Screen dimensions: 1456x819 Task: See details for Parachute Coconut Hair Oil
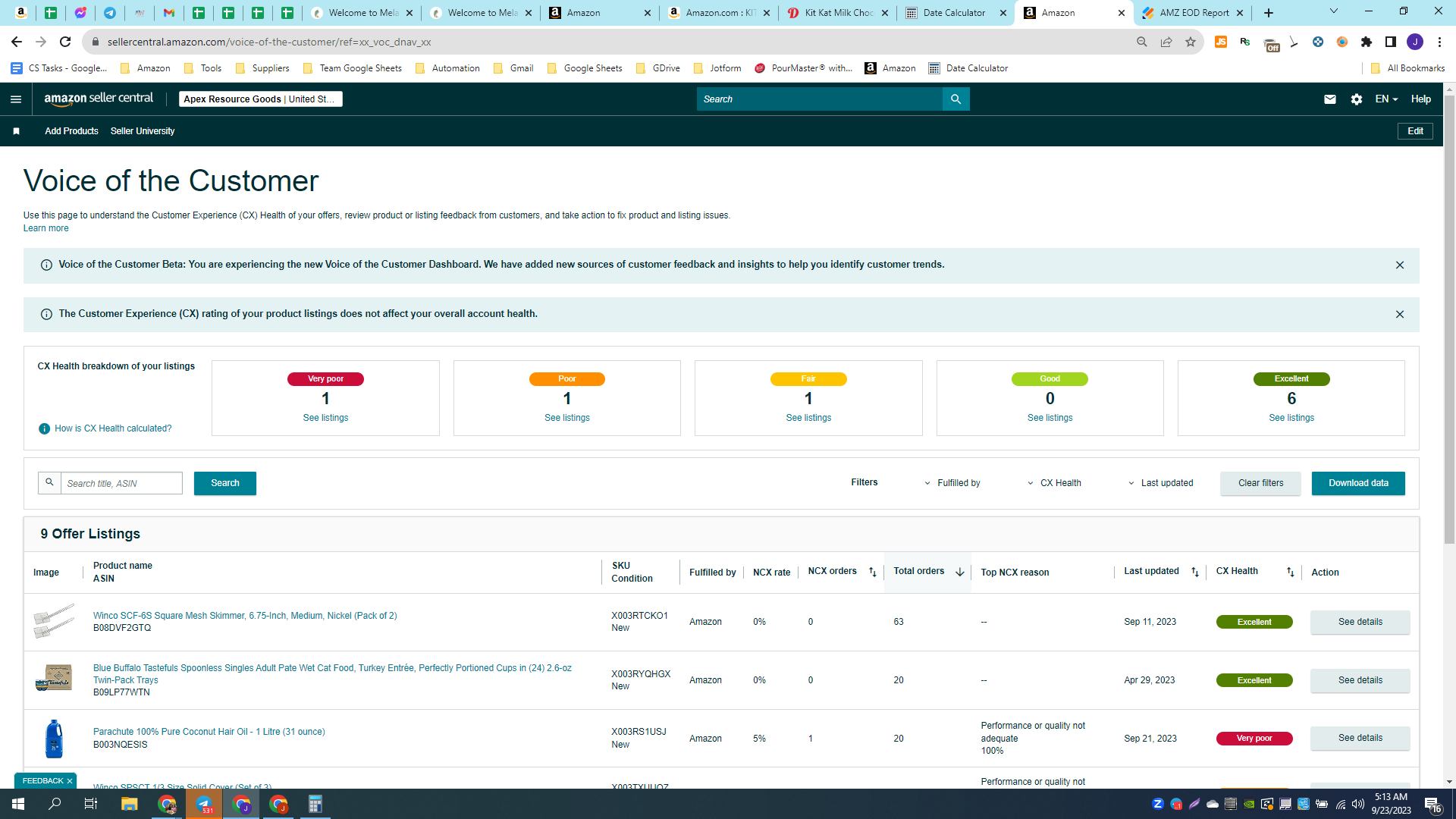tap(1360, 738)
